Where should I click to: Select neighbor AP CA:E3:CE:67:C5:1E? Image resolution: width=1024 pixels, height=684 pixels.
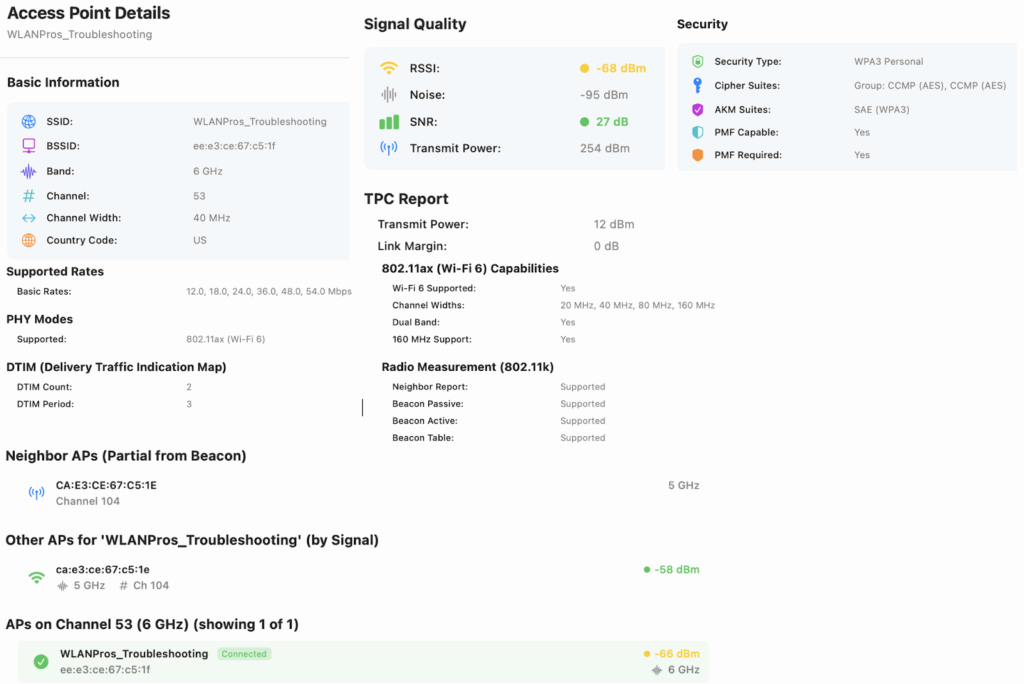tap(106, 486)
